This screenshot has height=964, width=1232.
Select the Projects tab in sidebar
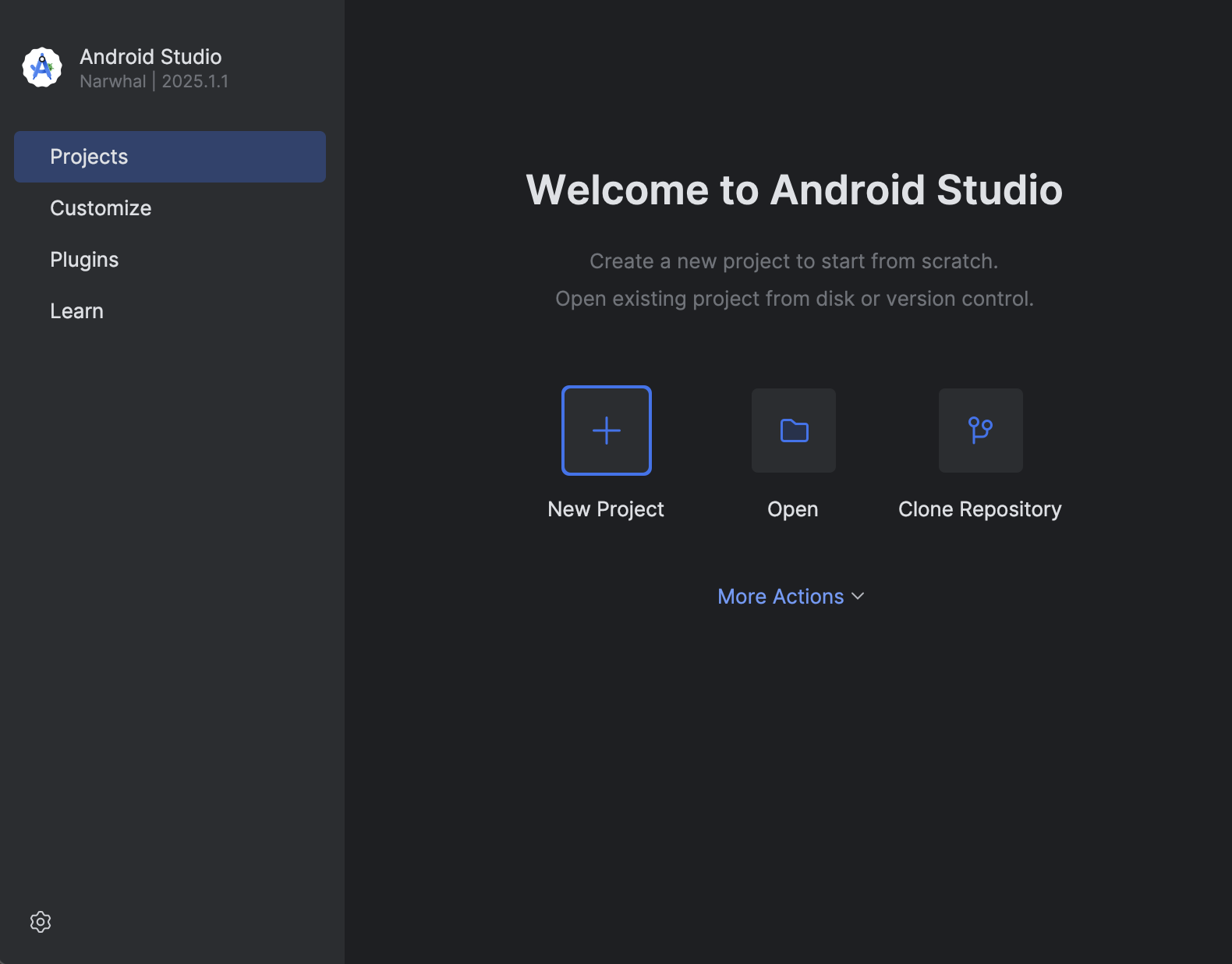(x=170, y=157)
